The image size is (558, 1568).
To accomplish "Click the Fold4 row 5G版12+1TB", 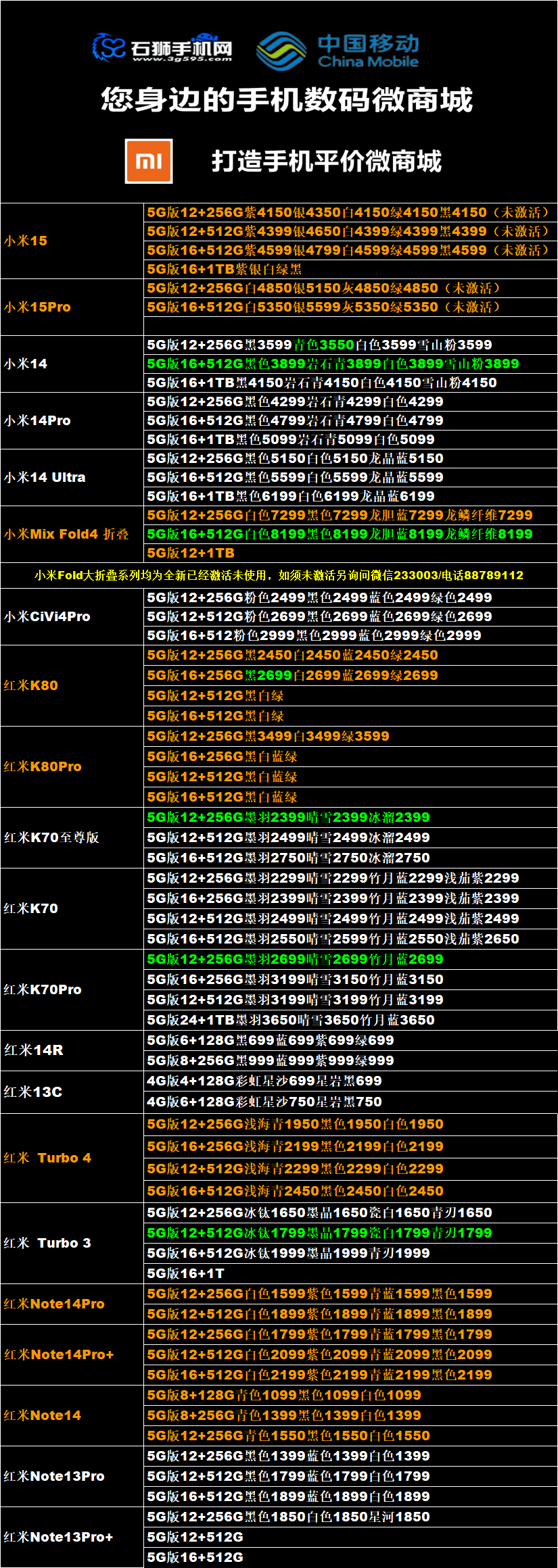I will [350, 553].
